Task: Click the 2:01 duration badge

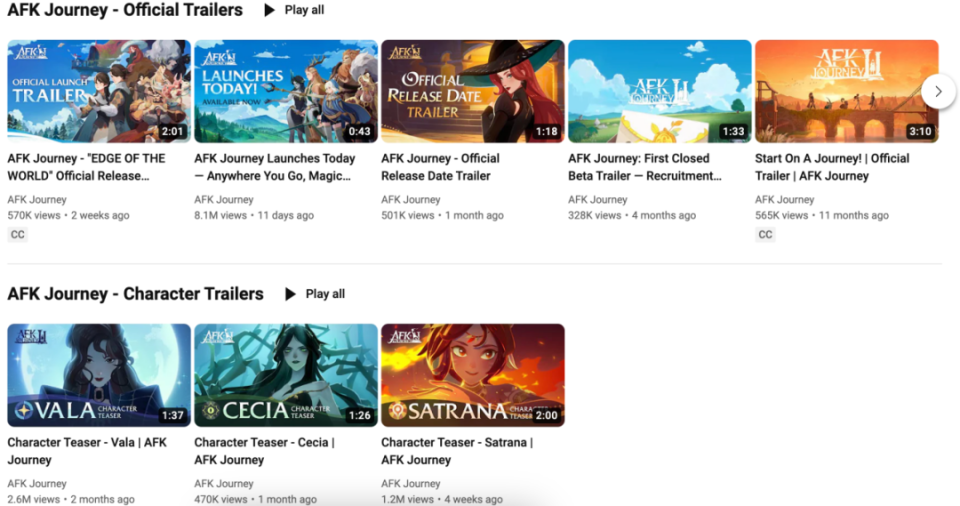Action: (172, 132)
